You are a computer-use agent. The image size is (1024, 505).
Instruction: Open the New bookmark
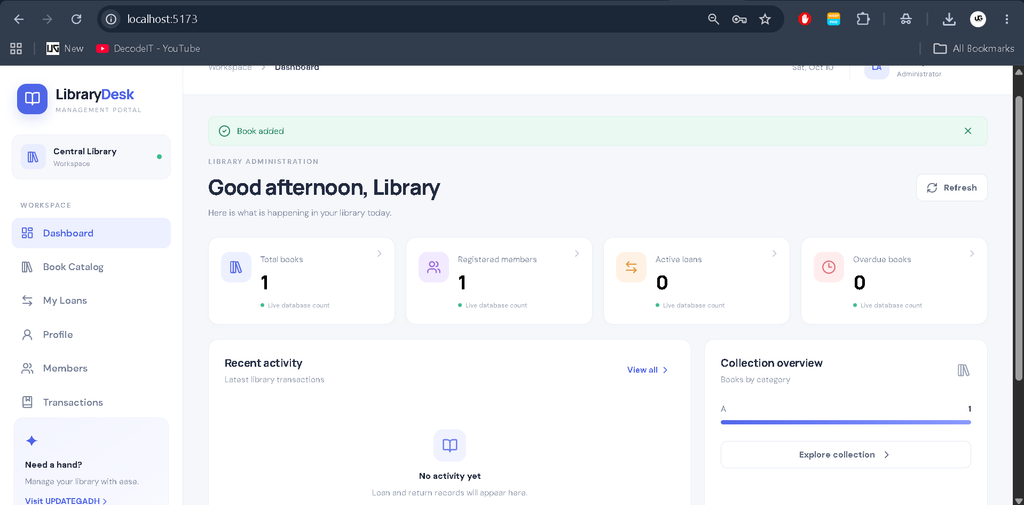click(65, 48)
